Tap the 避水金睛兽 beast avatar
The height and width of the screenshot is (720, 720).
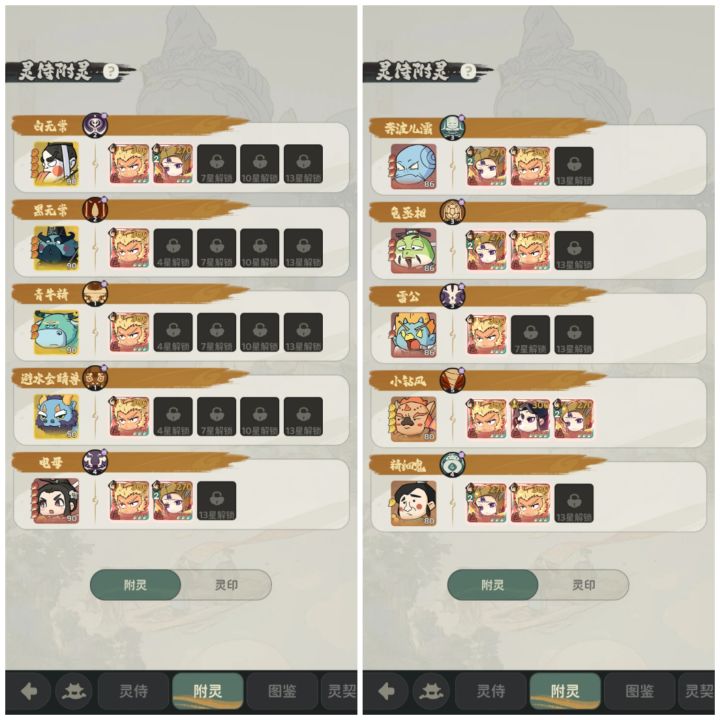56,416
